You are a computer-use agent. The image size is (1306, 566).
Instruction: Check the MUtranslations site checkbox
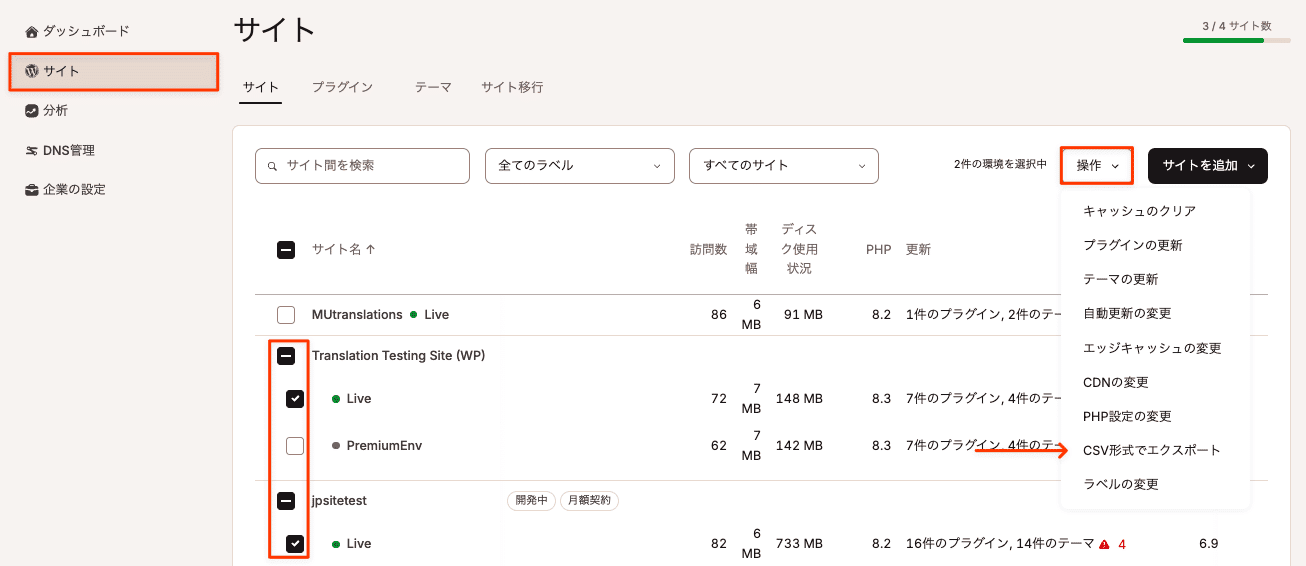tap(286, 315)
